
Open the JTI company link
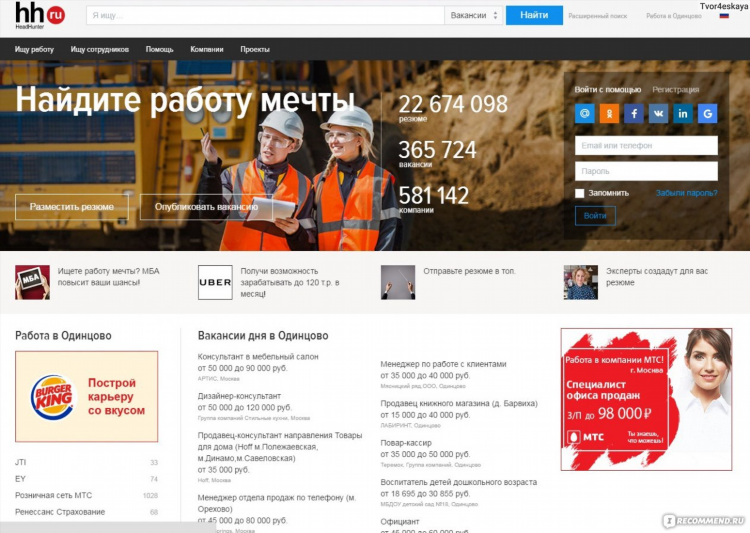(21, 462)
